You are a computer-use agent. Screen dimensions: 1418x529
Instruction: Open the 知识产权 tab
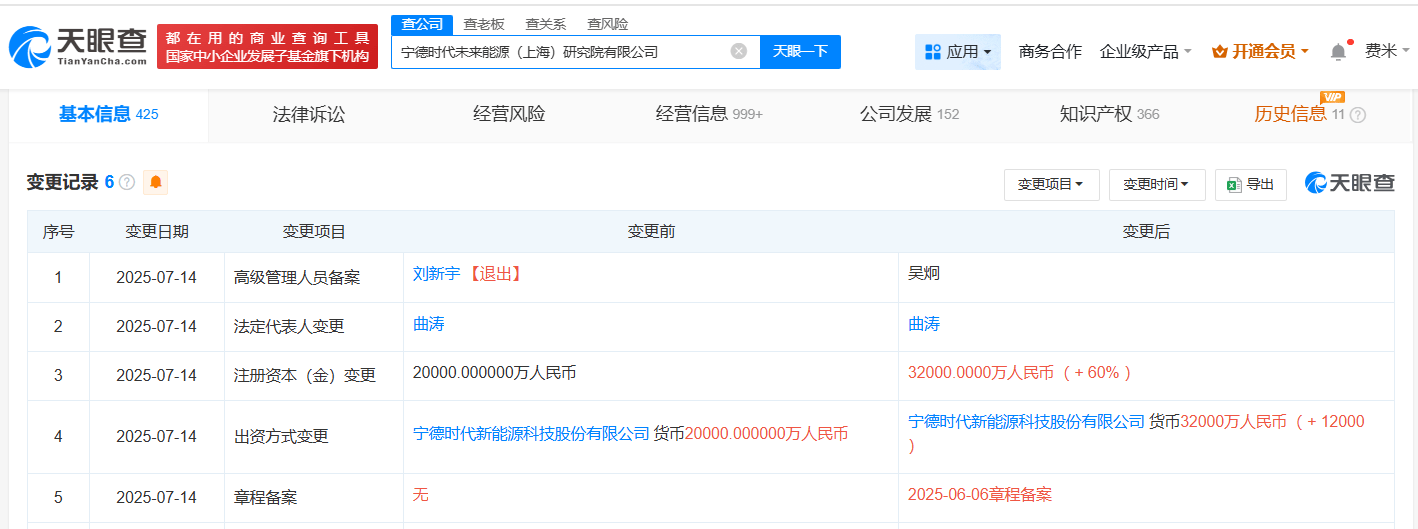pos(1109,114)
